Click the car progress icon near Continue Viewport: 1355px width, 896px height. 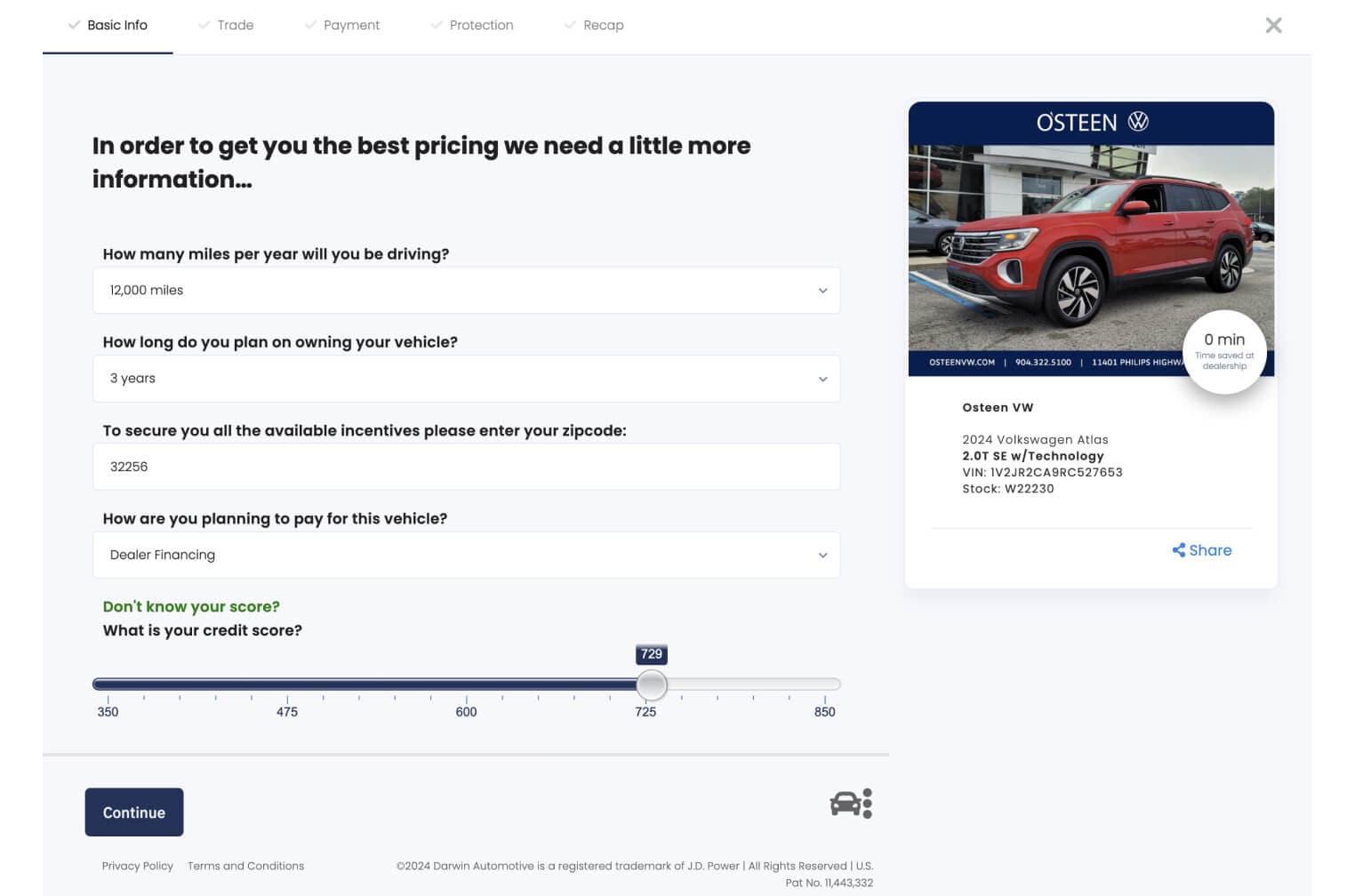pos(851,804)
